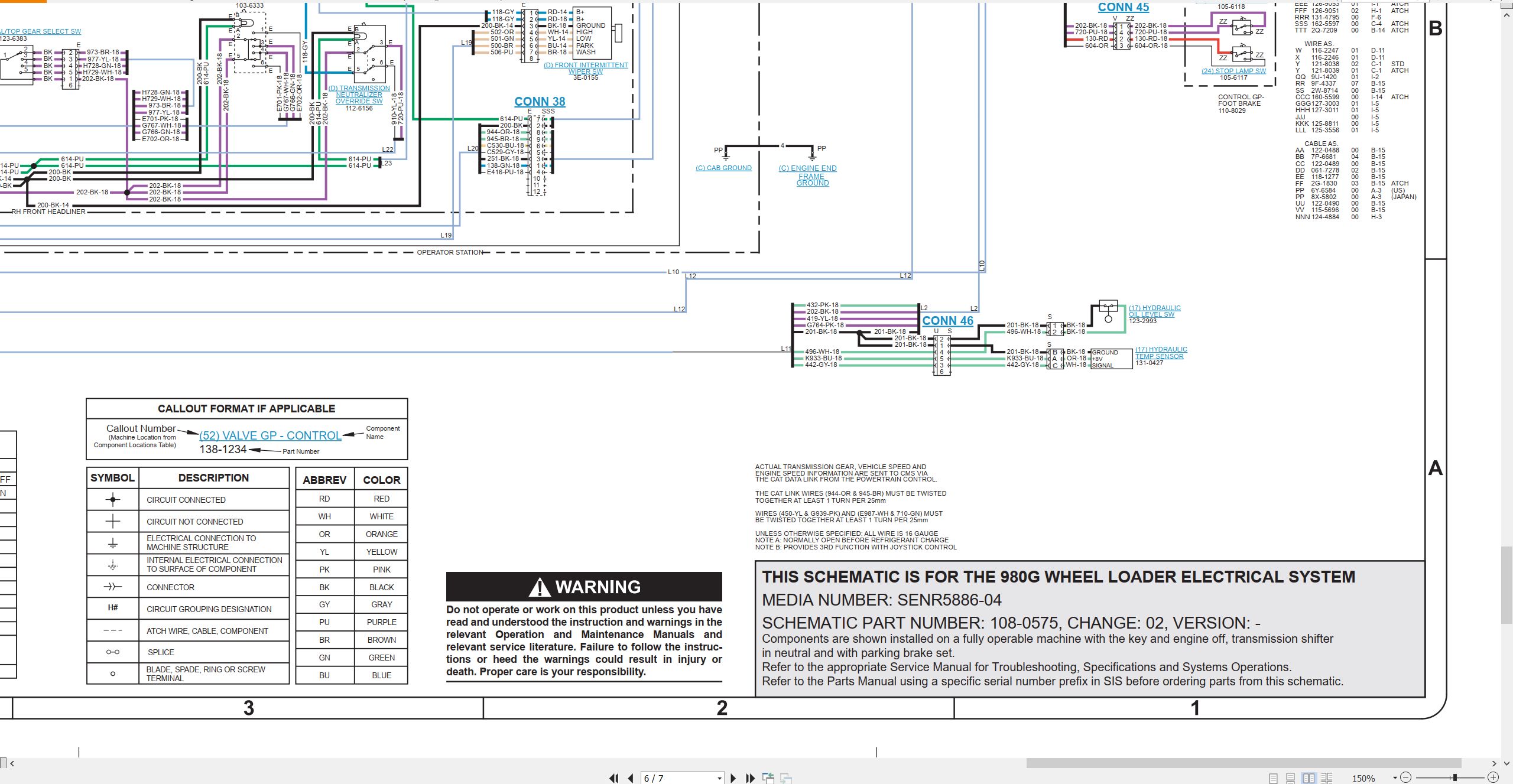Follow the (24) STOP LAMP SW link
This screenshot has width=1513, height=784.
coord(1233,71)
